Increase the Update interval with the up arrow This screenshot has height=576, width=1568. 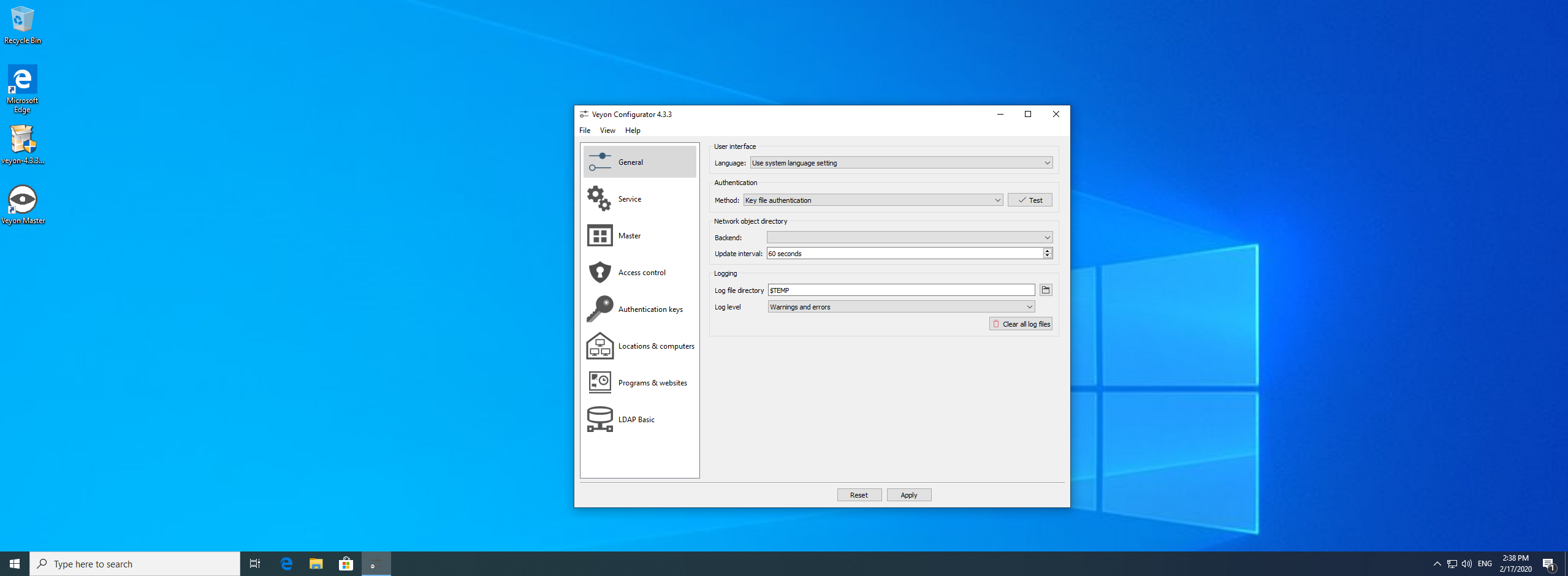[x=1048, y=250]
